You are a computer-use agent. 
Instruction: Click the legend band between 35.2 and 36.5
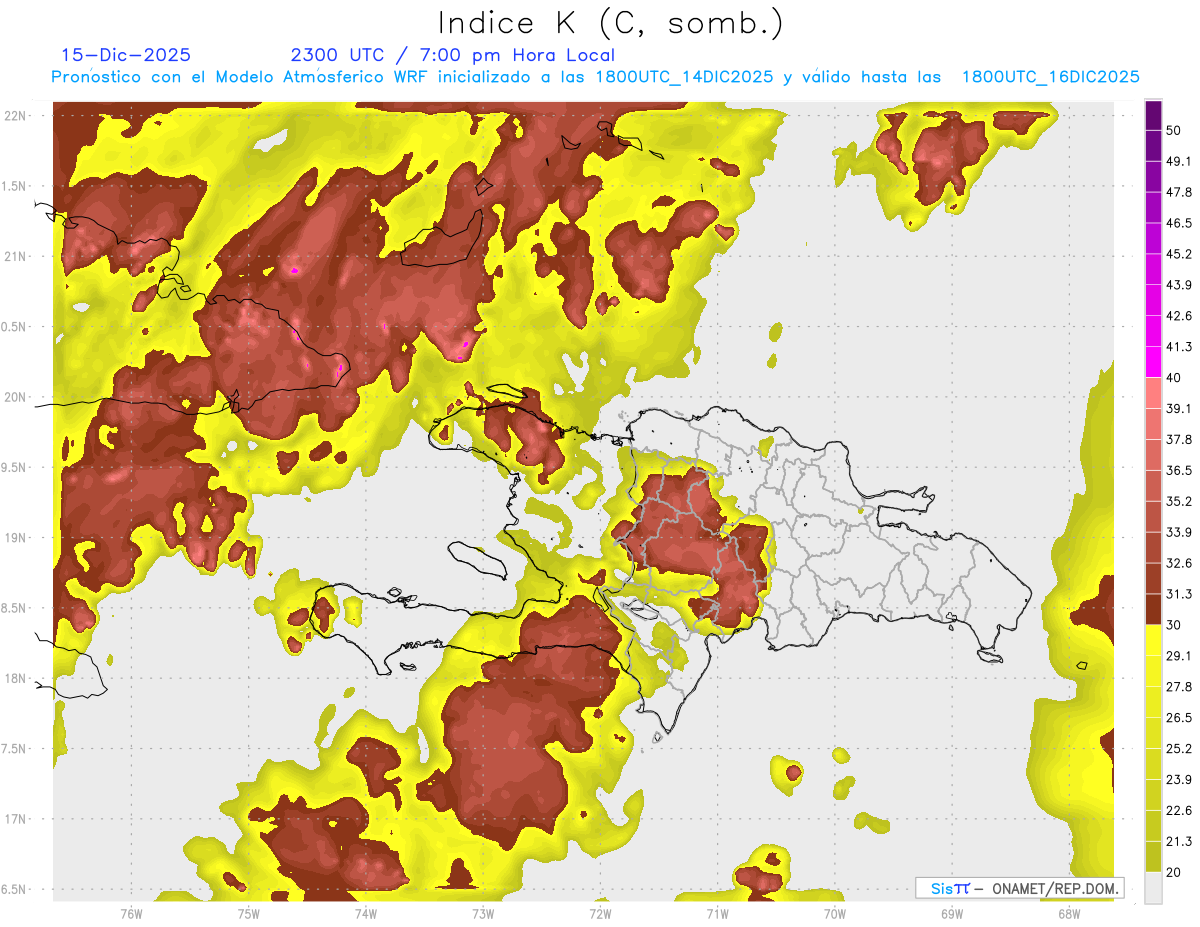click(1153, 485)
